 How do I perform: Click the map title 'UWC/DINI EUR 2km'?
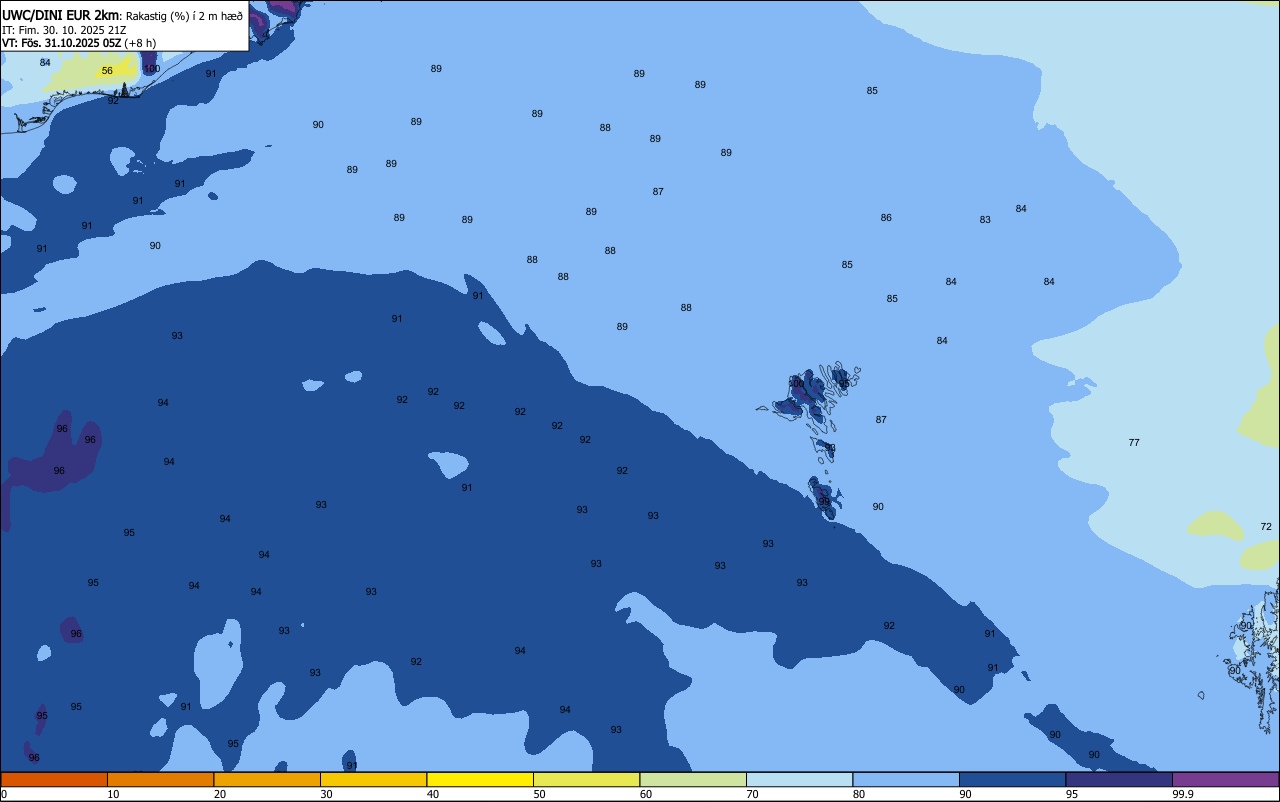(60, 15)
